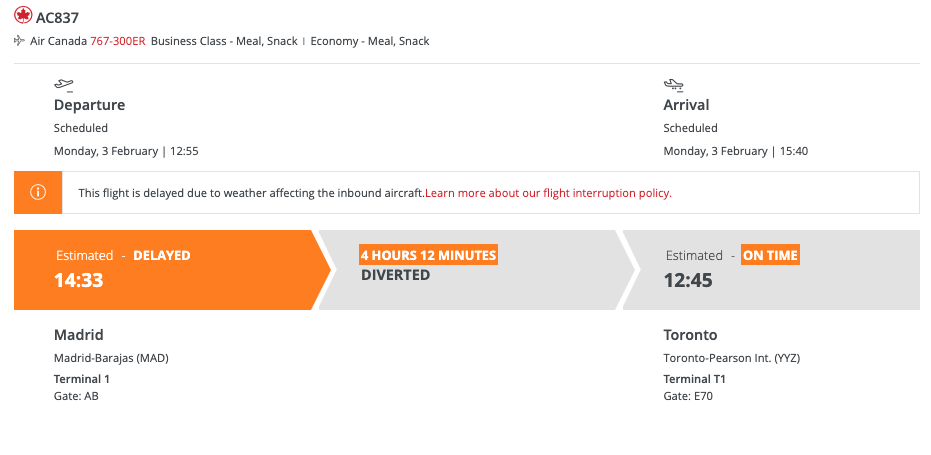
Task: Click the 4 HOURS 12 MINUTES duration badge
Action: (428, 255)
